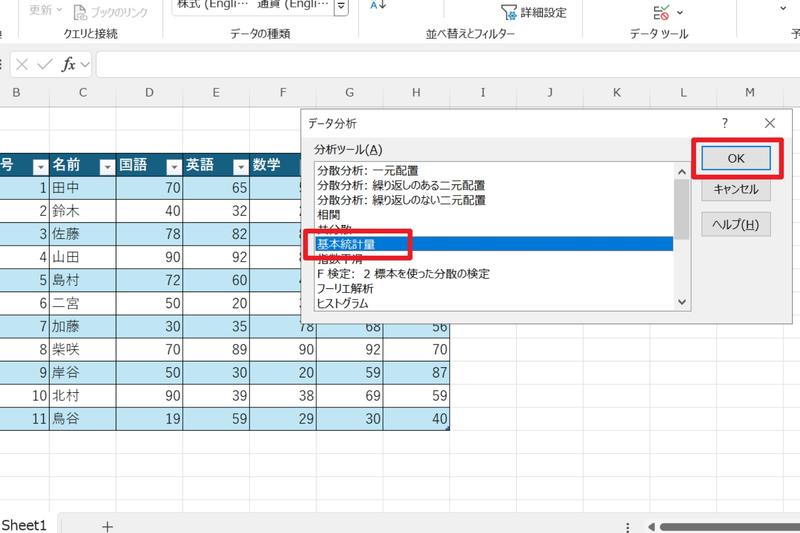Close the データ分析 dialog
This screenshot has width=800, height=533.
tap(770, 123)
